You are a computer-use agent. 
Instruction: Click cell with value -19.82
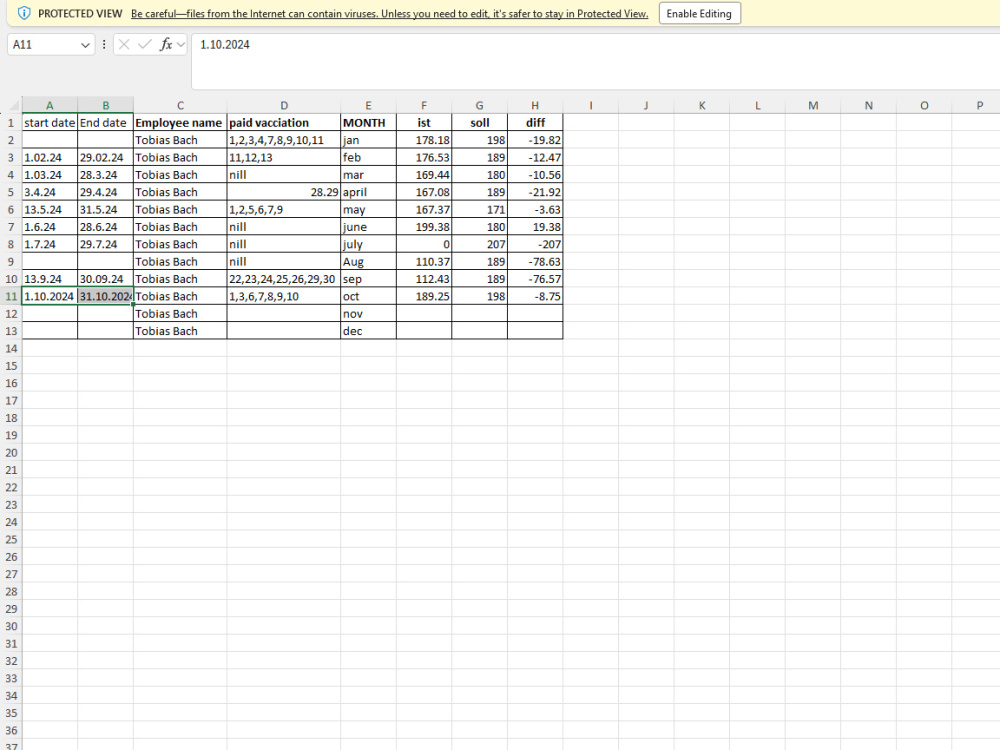click(535, 140)
